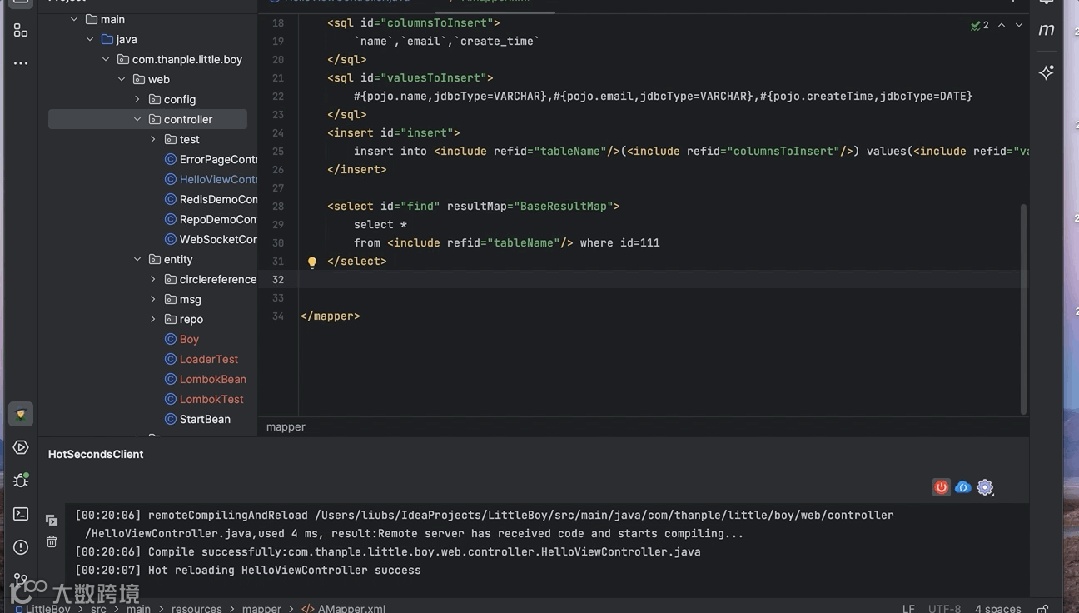1079x613 pixels.
Task: Open the Problems tool window
Action: pyautogui.click(x=20, y=547)
